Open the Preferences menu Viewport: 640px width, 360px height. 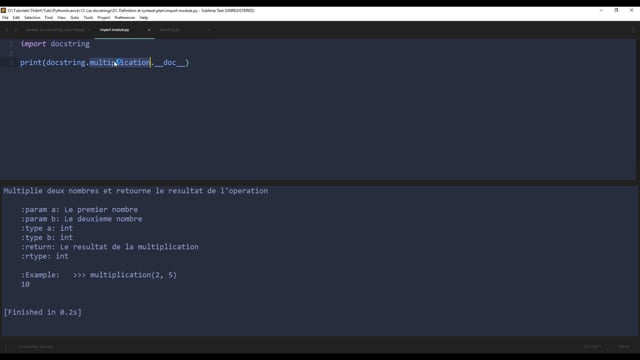pos(125,18)
